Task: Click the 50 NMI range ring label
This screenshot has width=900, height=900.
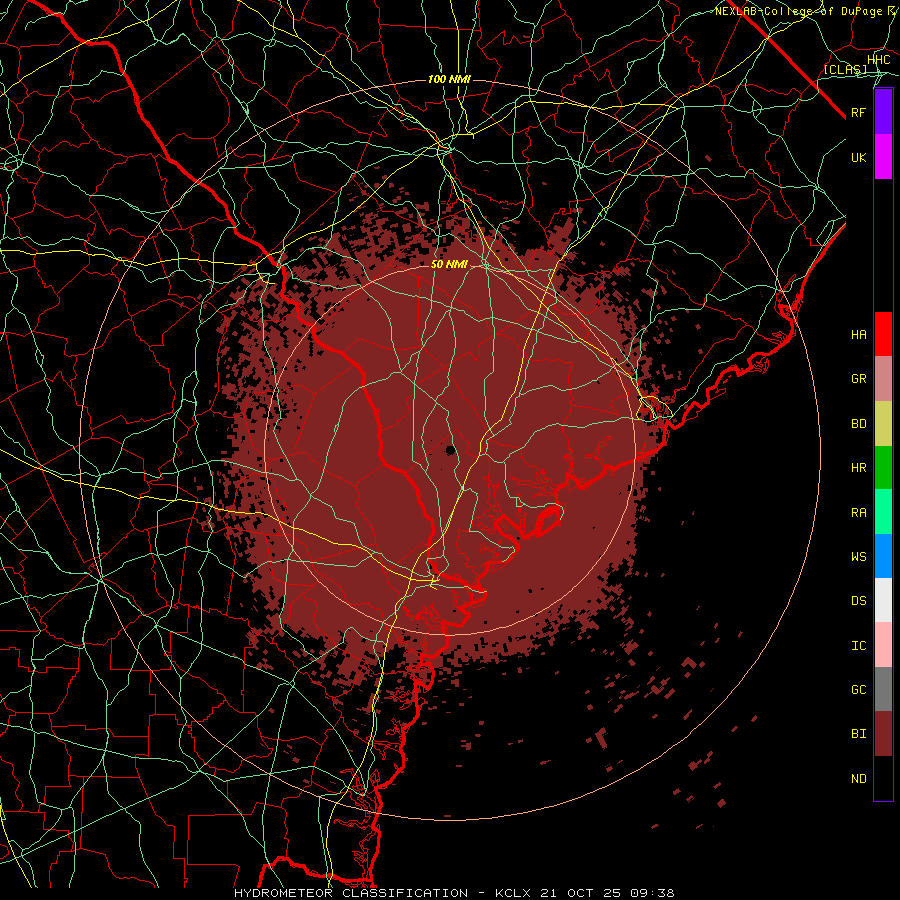Action: pos(449,264)
